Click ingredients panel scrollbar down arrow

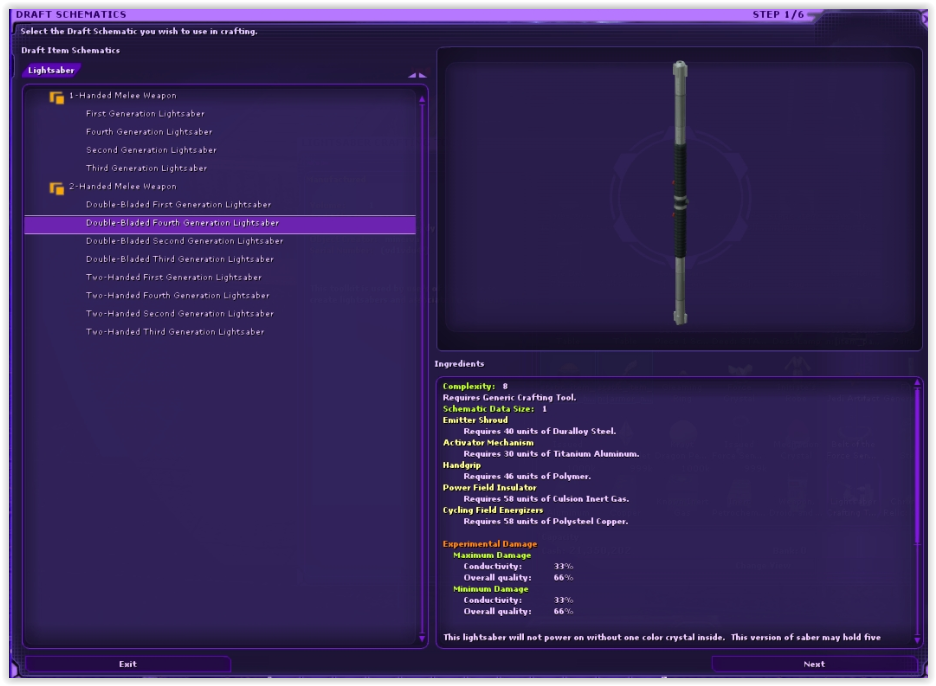pyautogui.click(x=917, y=639)
